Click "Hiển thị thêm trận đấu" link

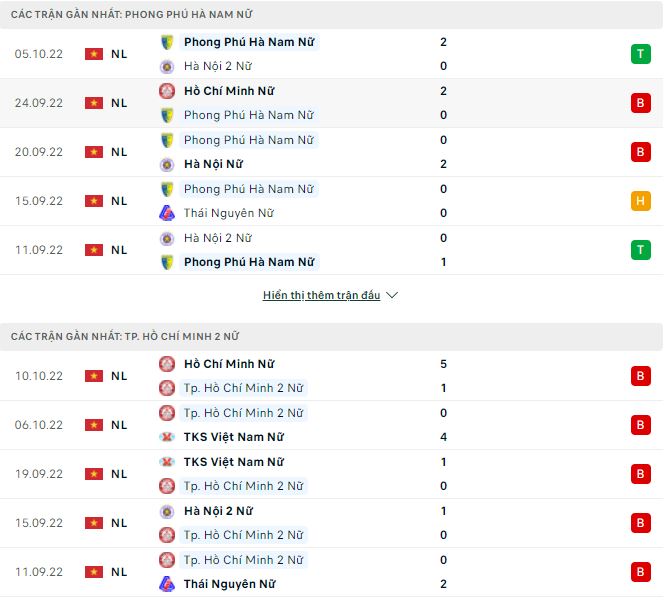pyautogui.click(x=321, y=296)
